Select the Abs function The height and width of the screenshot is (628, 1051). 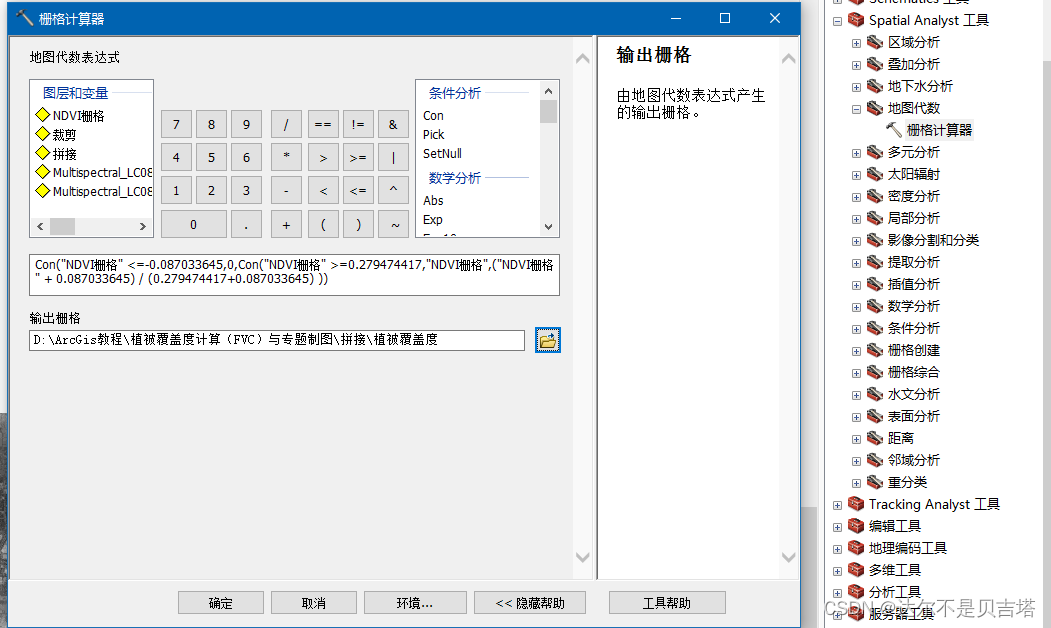(x=433, y=200)
